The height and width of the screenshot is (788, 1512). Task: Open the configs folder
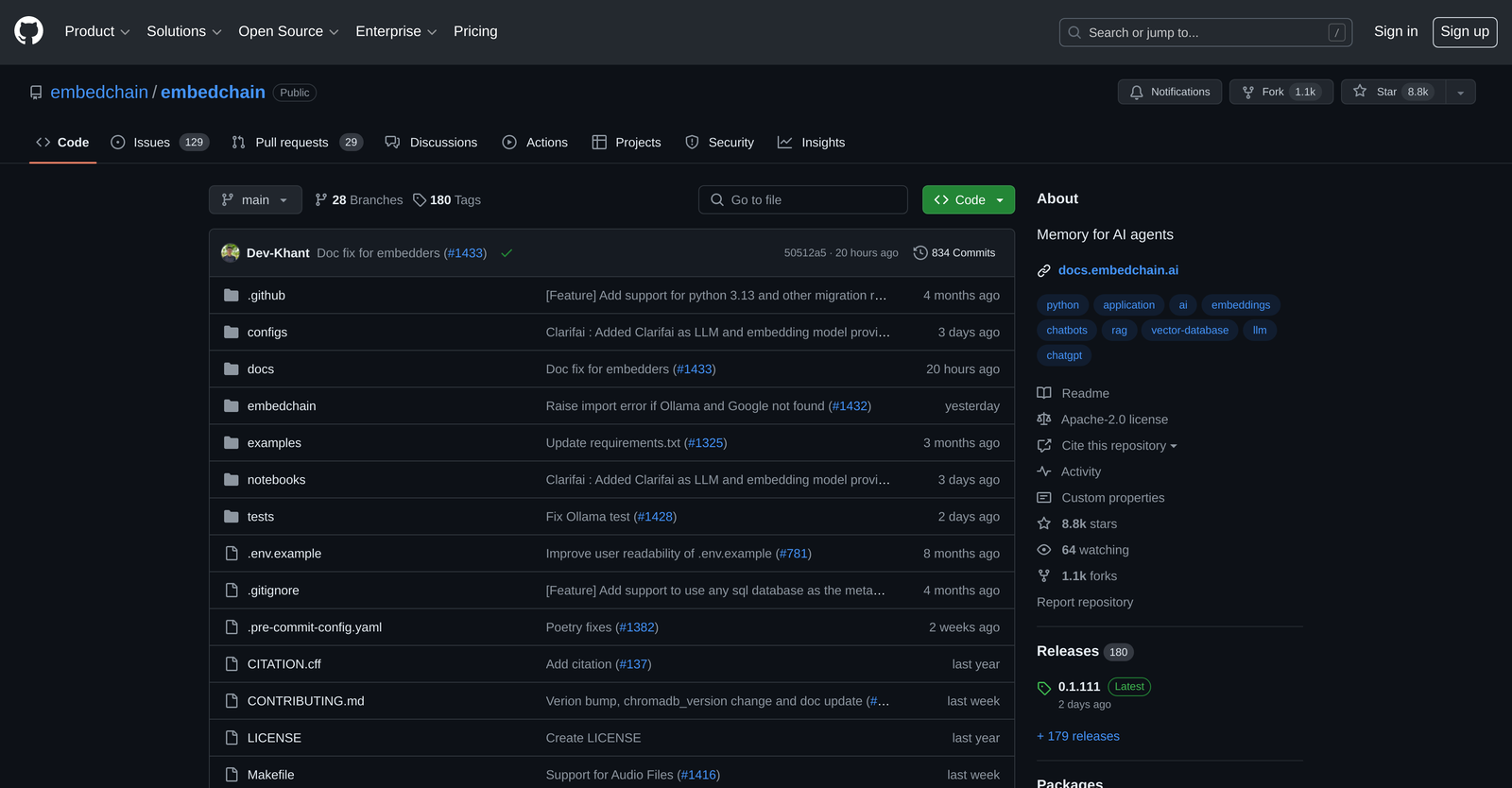click(x=267, y=332)
